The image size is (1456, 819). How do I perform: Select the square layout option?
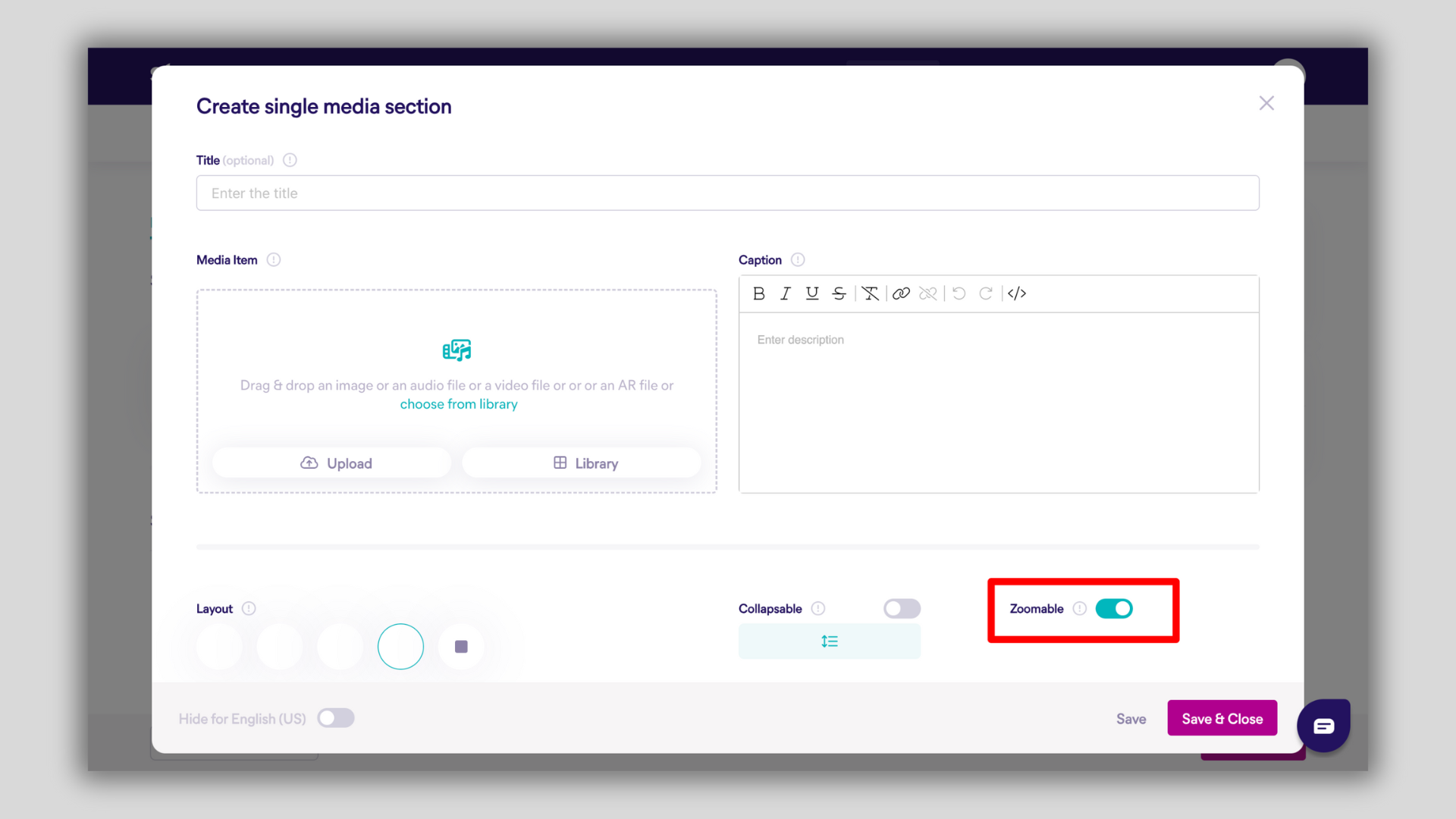461,647
